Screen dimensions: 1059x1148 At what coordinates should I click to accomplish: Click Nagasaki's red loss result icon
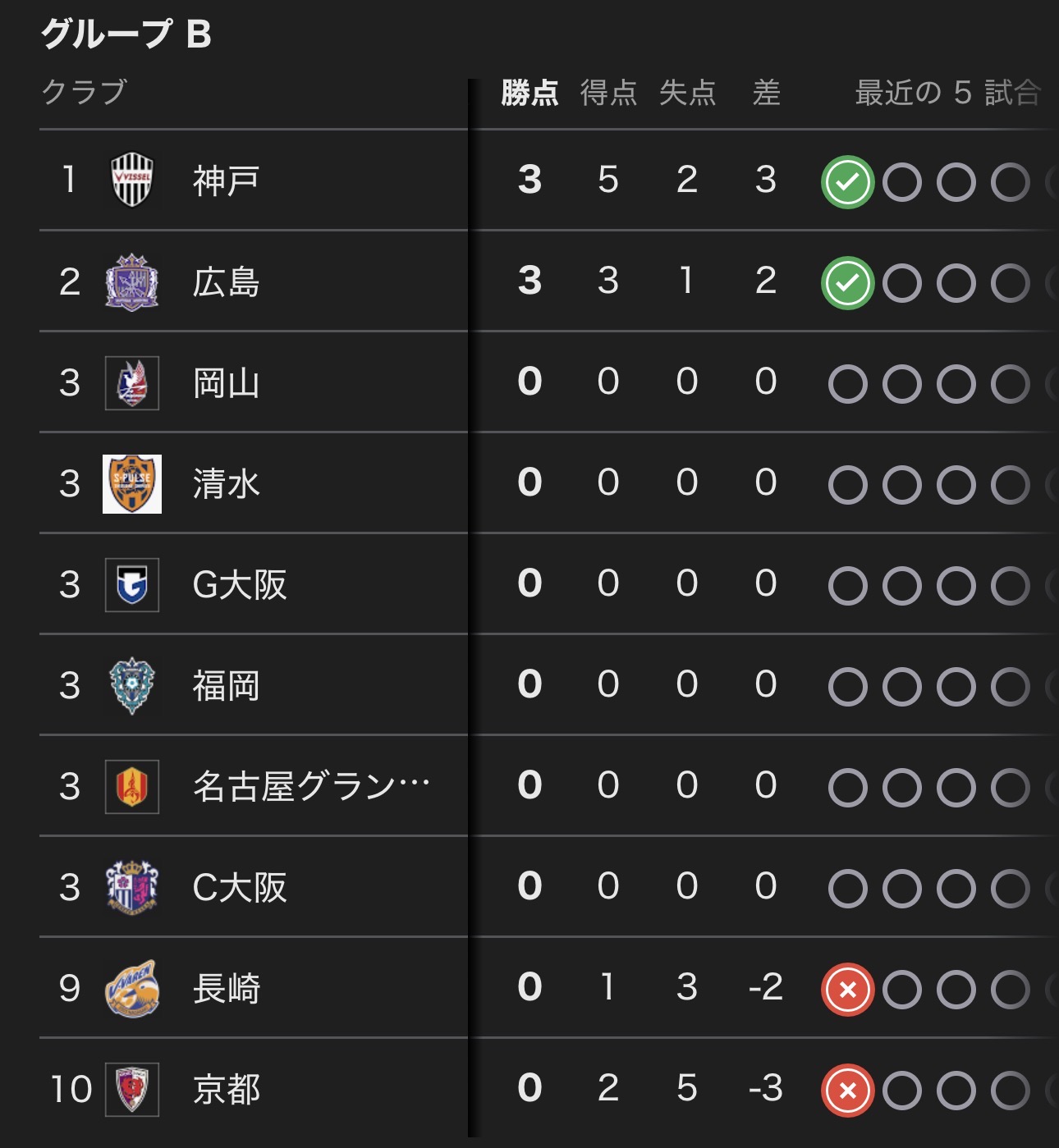click(847, 990)
